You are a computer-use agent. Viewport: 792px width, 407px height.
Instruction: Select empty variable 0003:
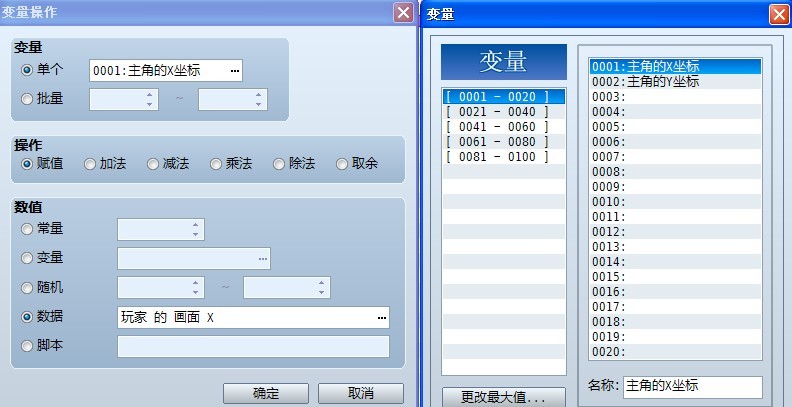coord(675,96)
